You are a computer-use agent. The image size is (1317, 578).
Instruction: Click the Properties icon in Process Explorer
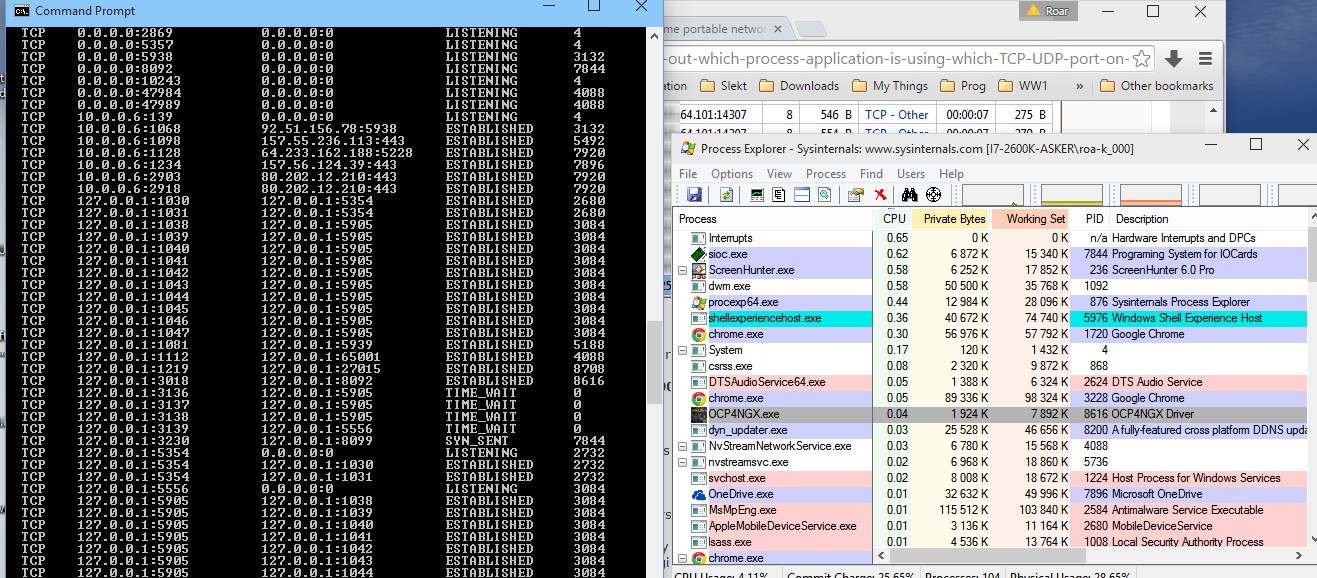856,195
